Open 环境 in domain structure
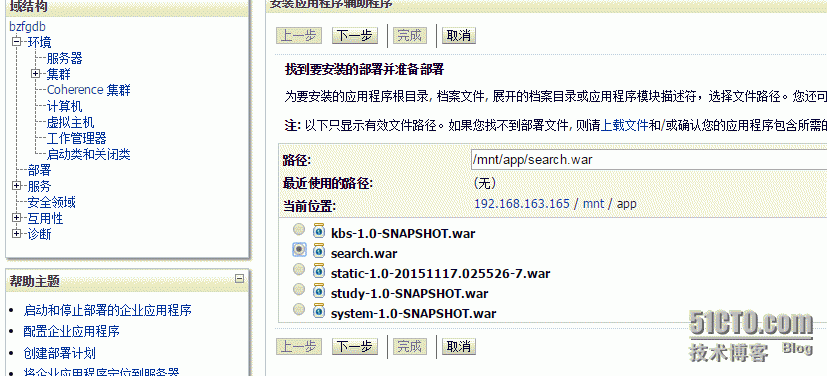Image resolution: width=827 pixels, height=376 pixels. tap(39, 43)
